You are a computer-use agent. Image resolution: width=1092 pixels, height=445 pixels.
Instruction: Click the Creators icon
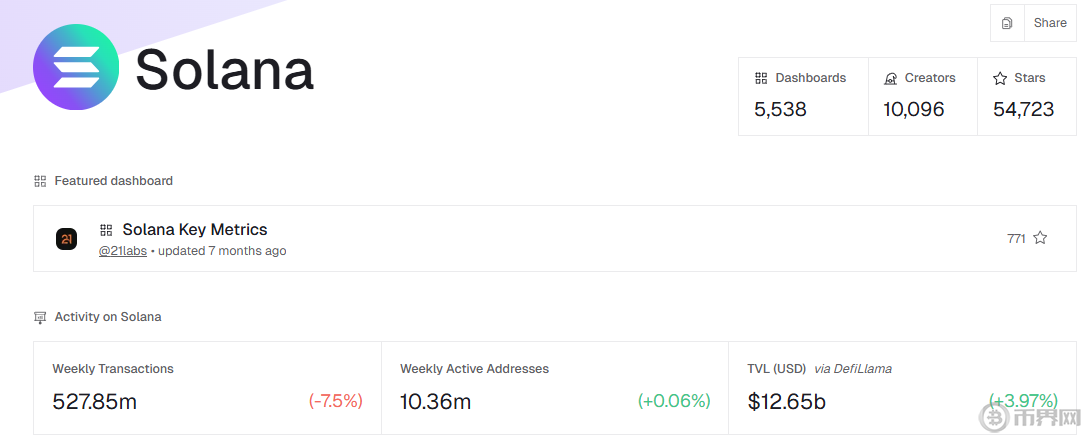coord(890,78)
